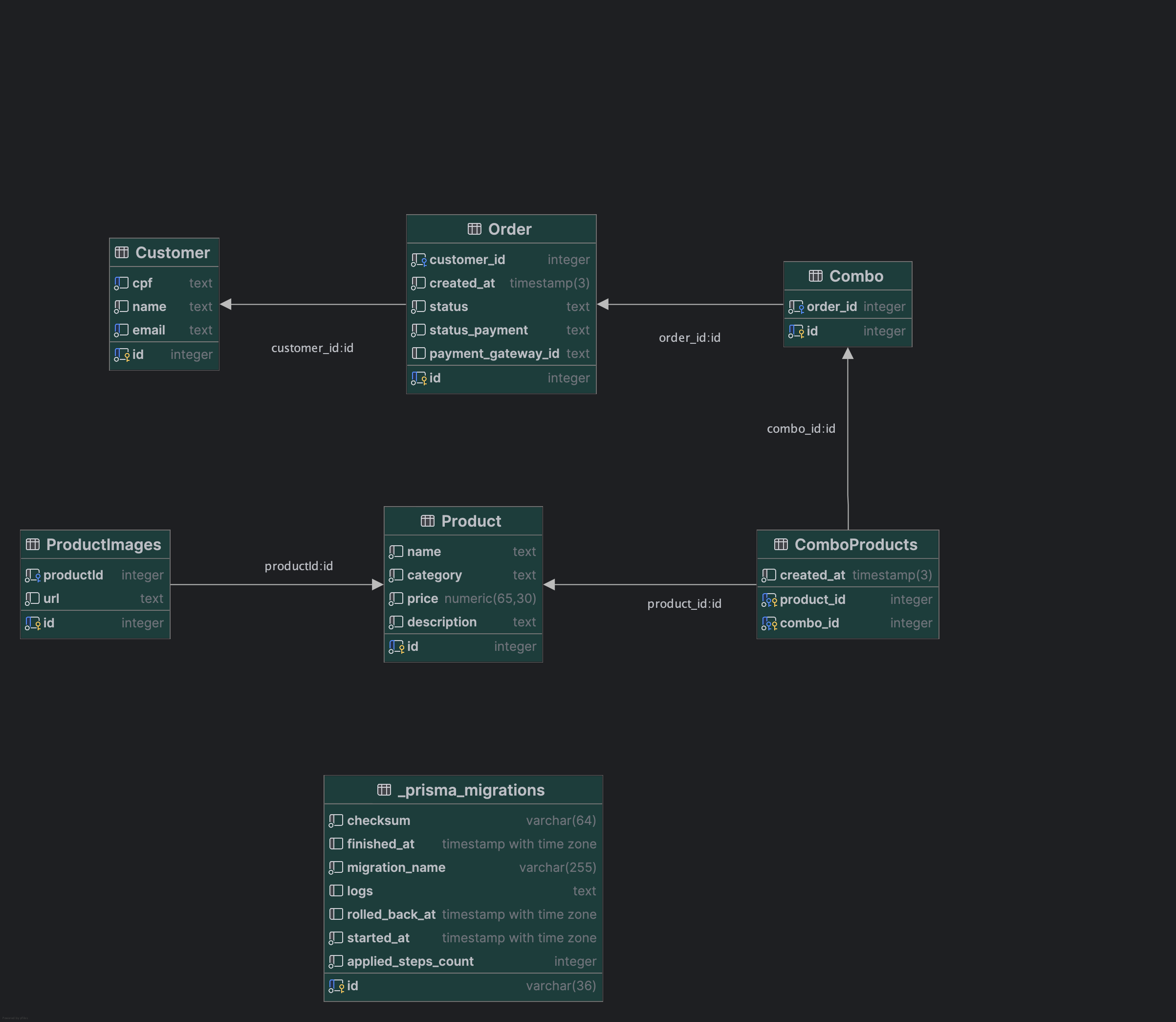Click the ComboProducts table header icon
The width and height of the screenshot is (1176, 1022).
[781, 545]
